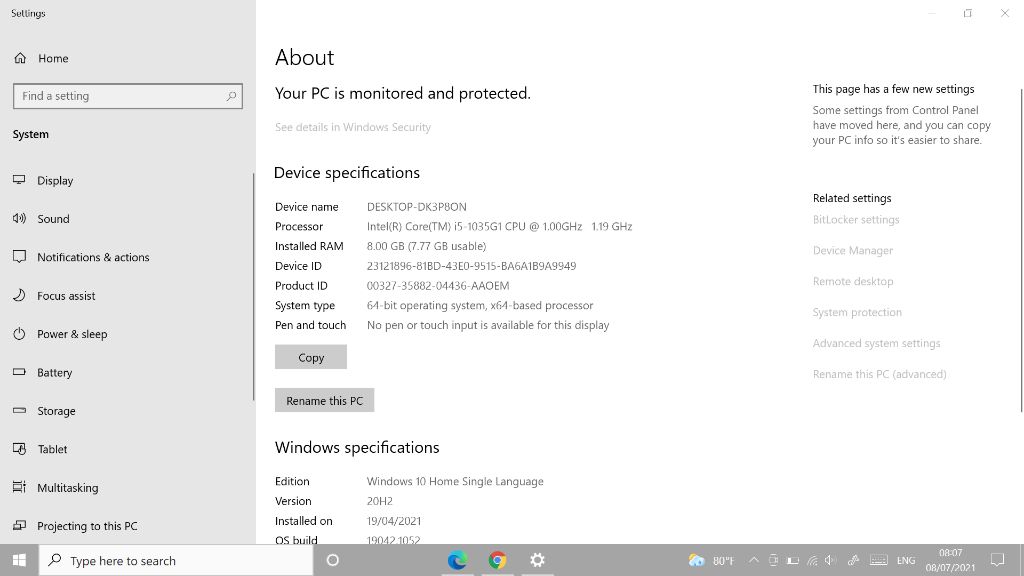Click the Type here to search taskbar box
Image resolution: width=1024 pixels, height=576 pixels.
point(176,560)
